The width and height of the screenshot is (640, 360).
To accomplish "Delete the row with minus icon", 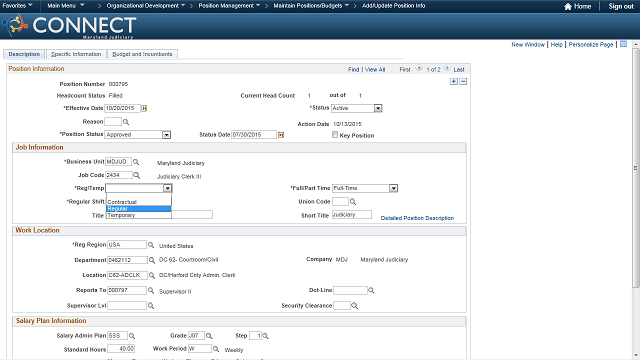I will [463, 82].
